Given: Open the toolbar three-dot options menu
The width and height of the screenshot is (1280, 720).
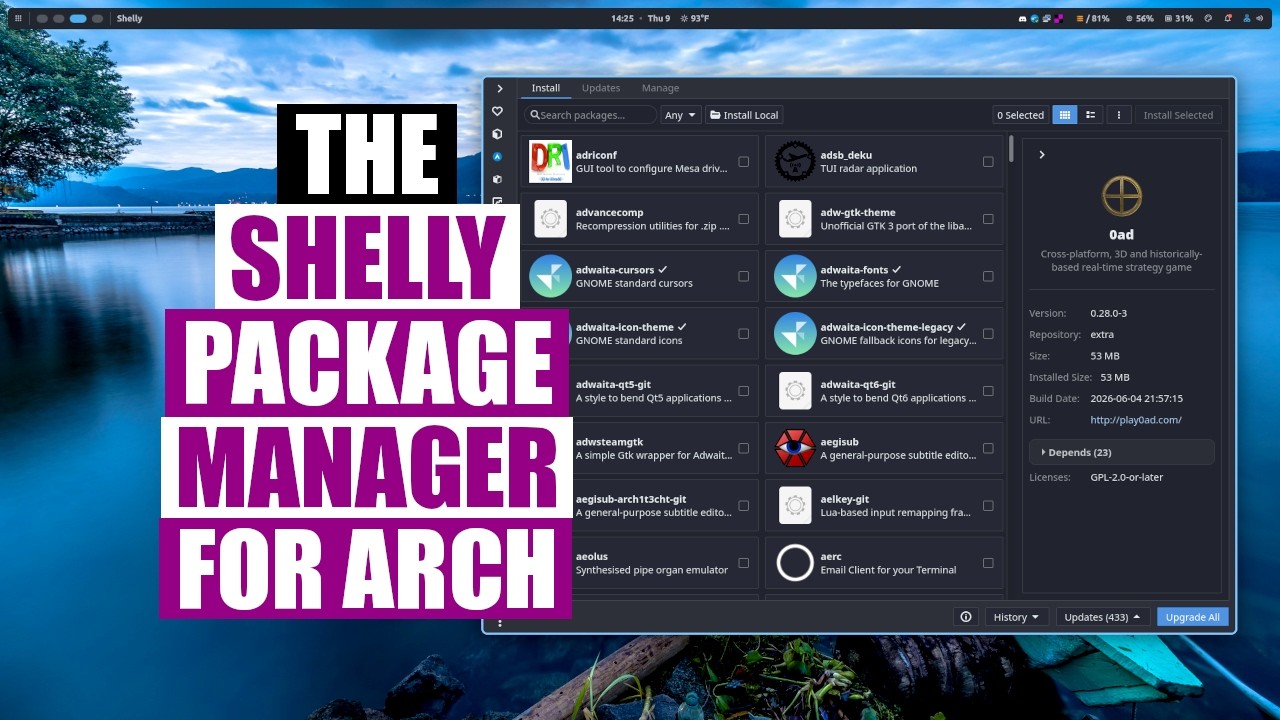Looking at the screenshot, I should click(1120, 115).
